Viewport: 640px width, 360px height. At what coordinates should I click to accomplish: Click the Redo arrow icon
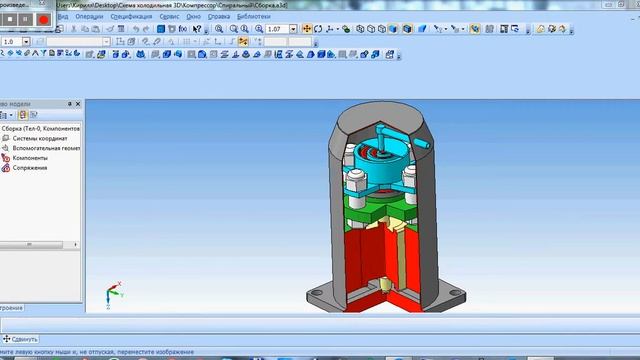146,29
